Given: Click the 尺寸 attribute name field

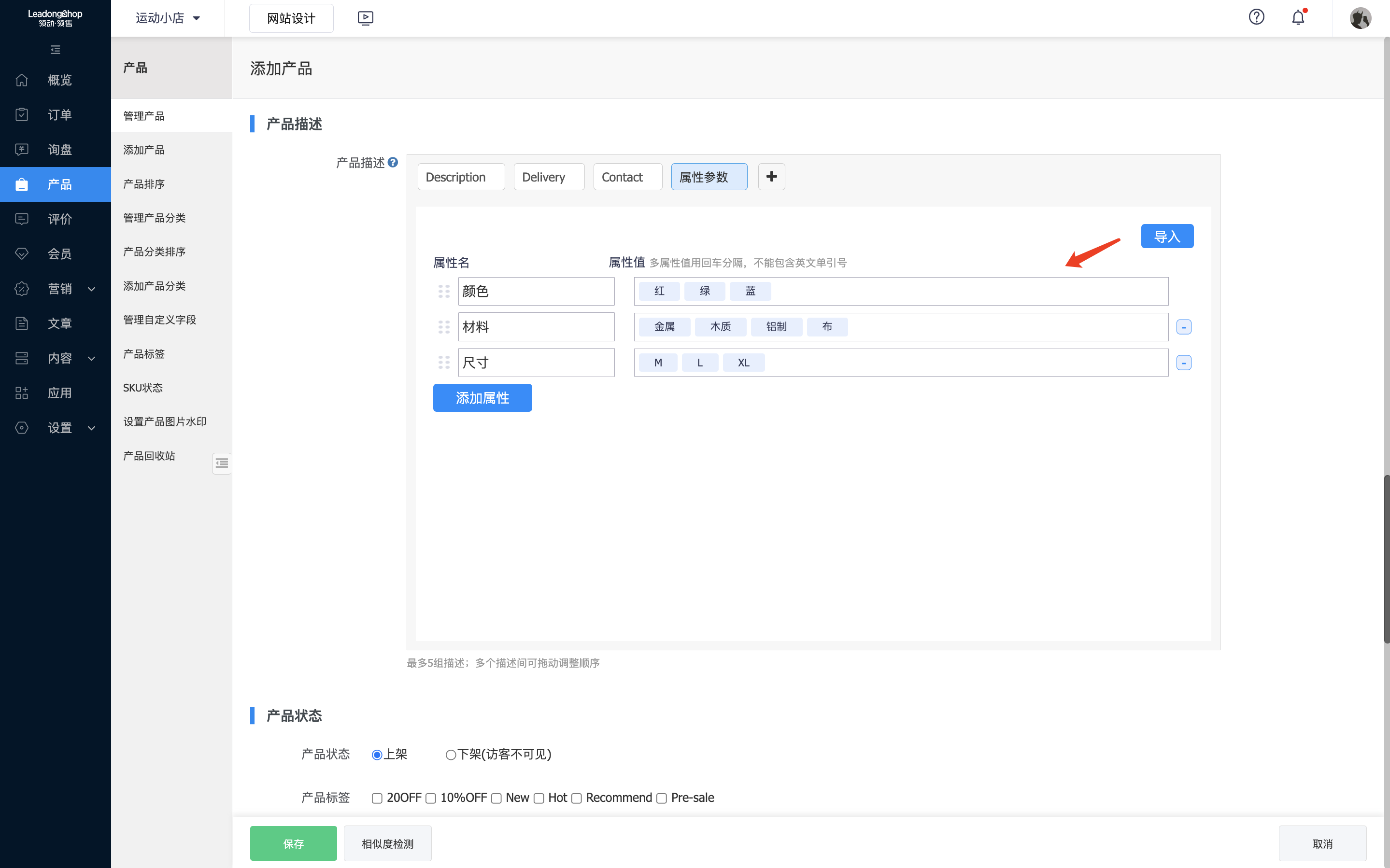Looking at the screenshot, I should pos(536,363).
